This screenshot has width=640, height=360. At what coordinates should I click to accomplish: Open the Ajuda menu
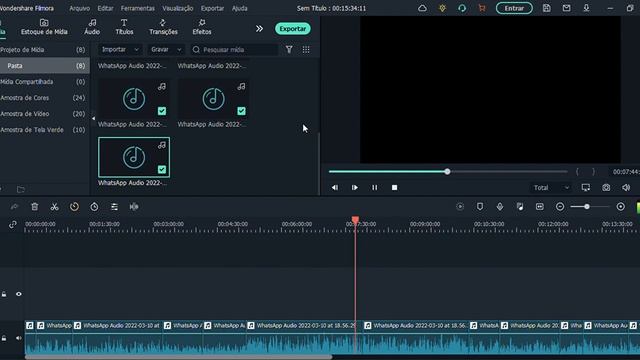pyautogui.click(x=240, y=8)
